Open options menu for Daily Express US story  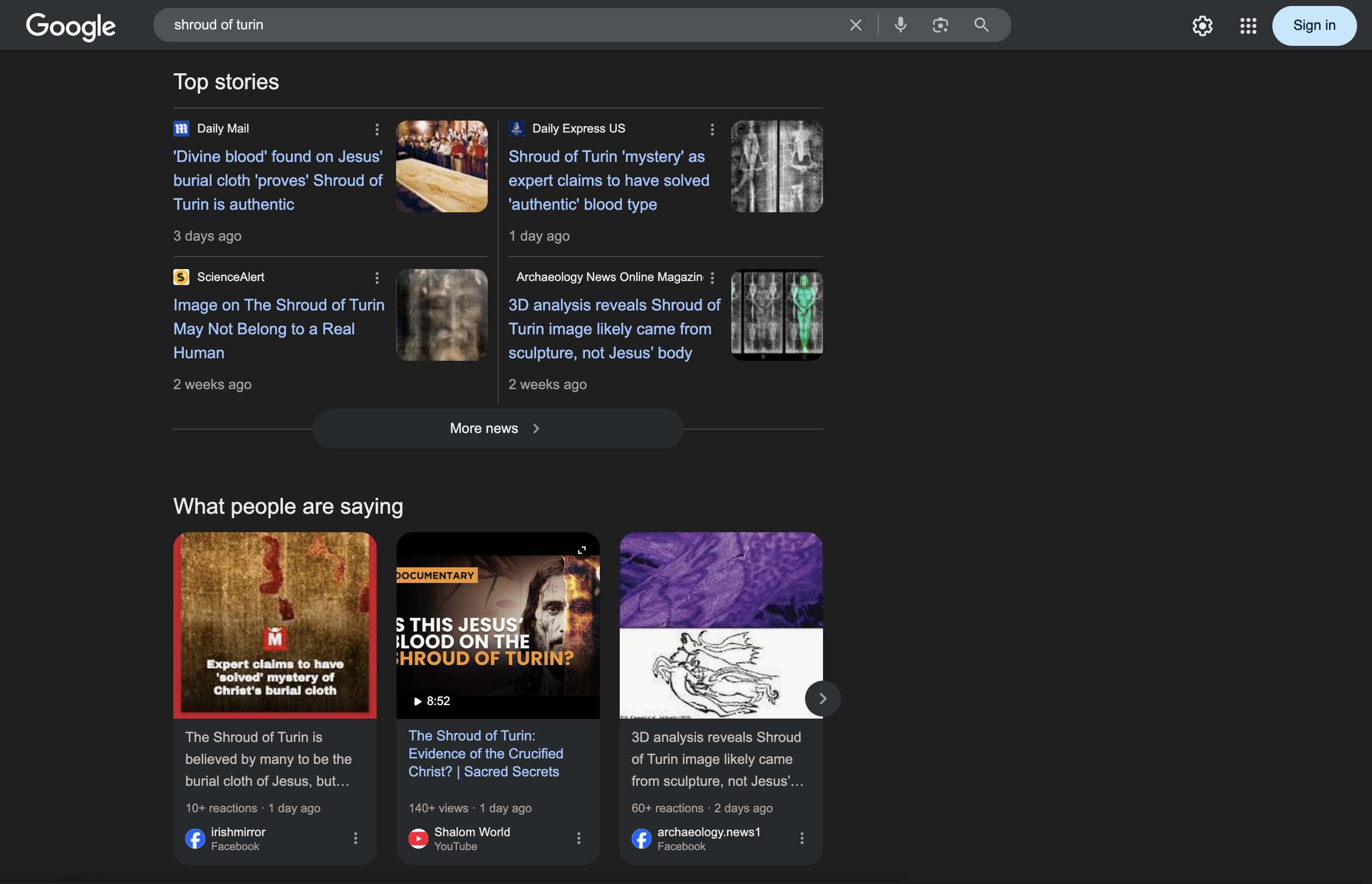pos(712,130)
